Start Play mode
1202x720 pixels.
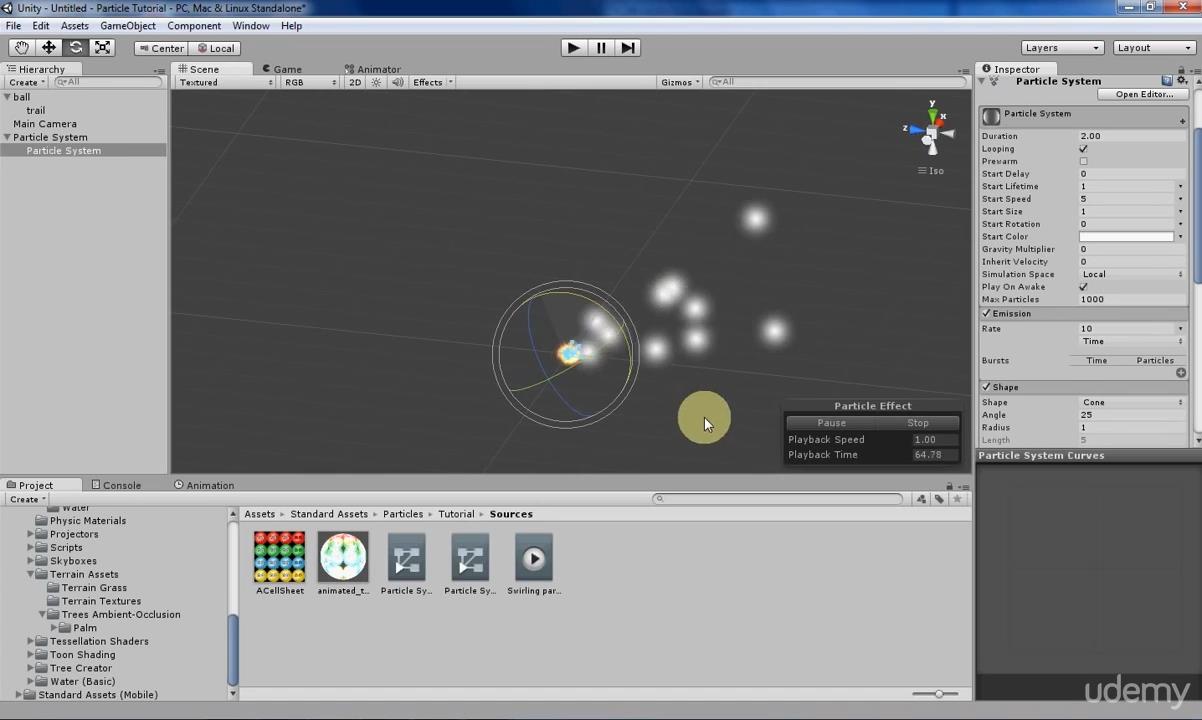click(x=573, y=48)
